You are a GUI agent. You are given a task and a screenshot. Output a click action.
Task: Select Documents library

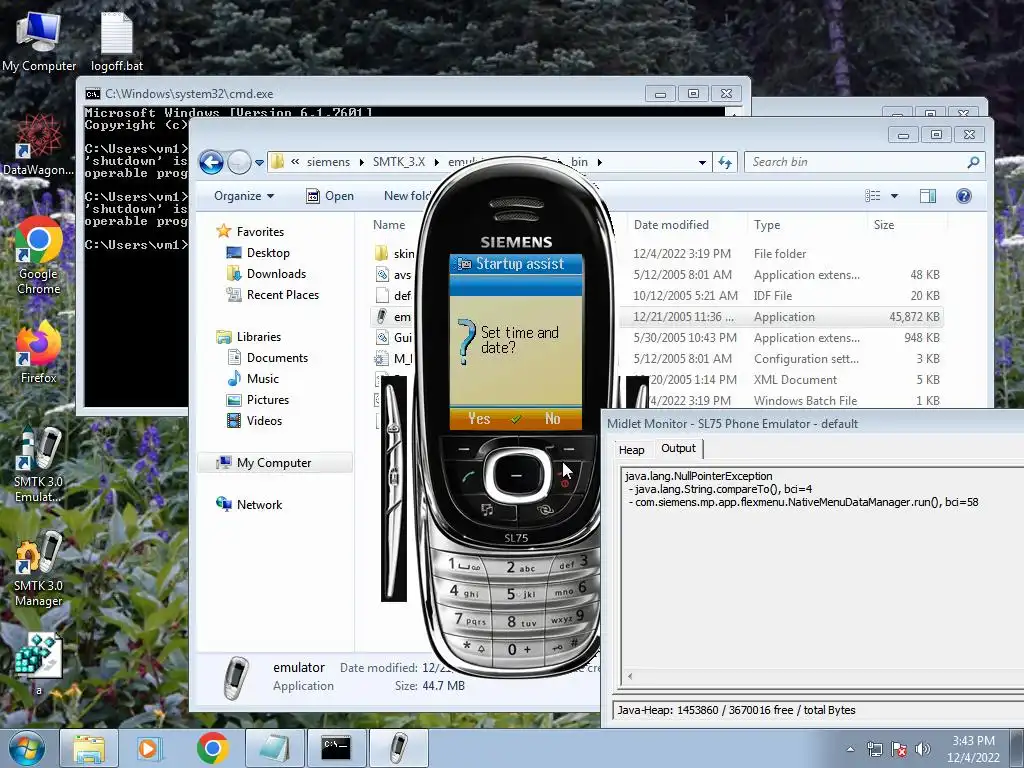tap(268, 358)
